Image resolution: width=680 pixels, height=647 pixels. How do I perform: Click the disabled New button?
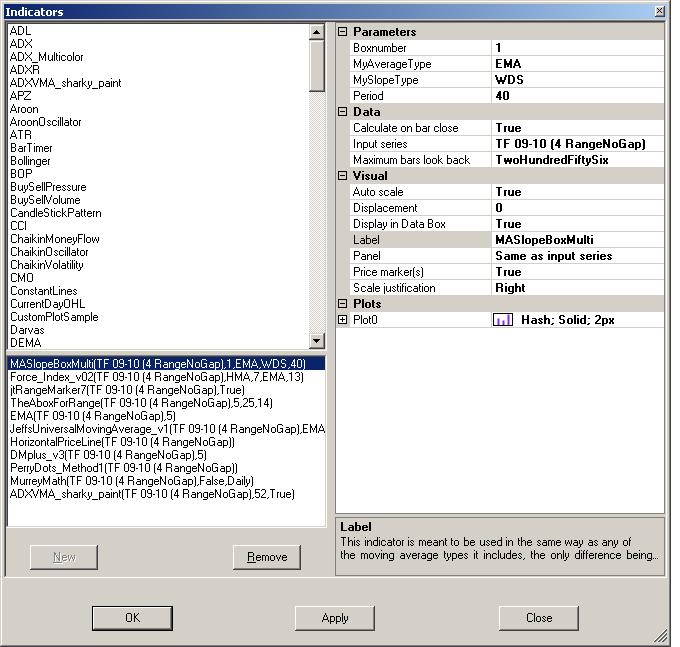pos(64,557)
